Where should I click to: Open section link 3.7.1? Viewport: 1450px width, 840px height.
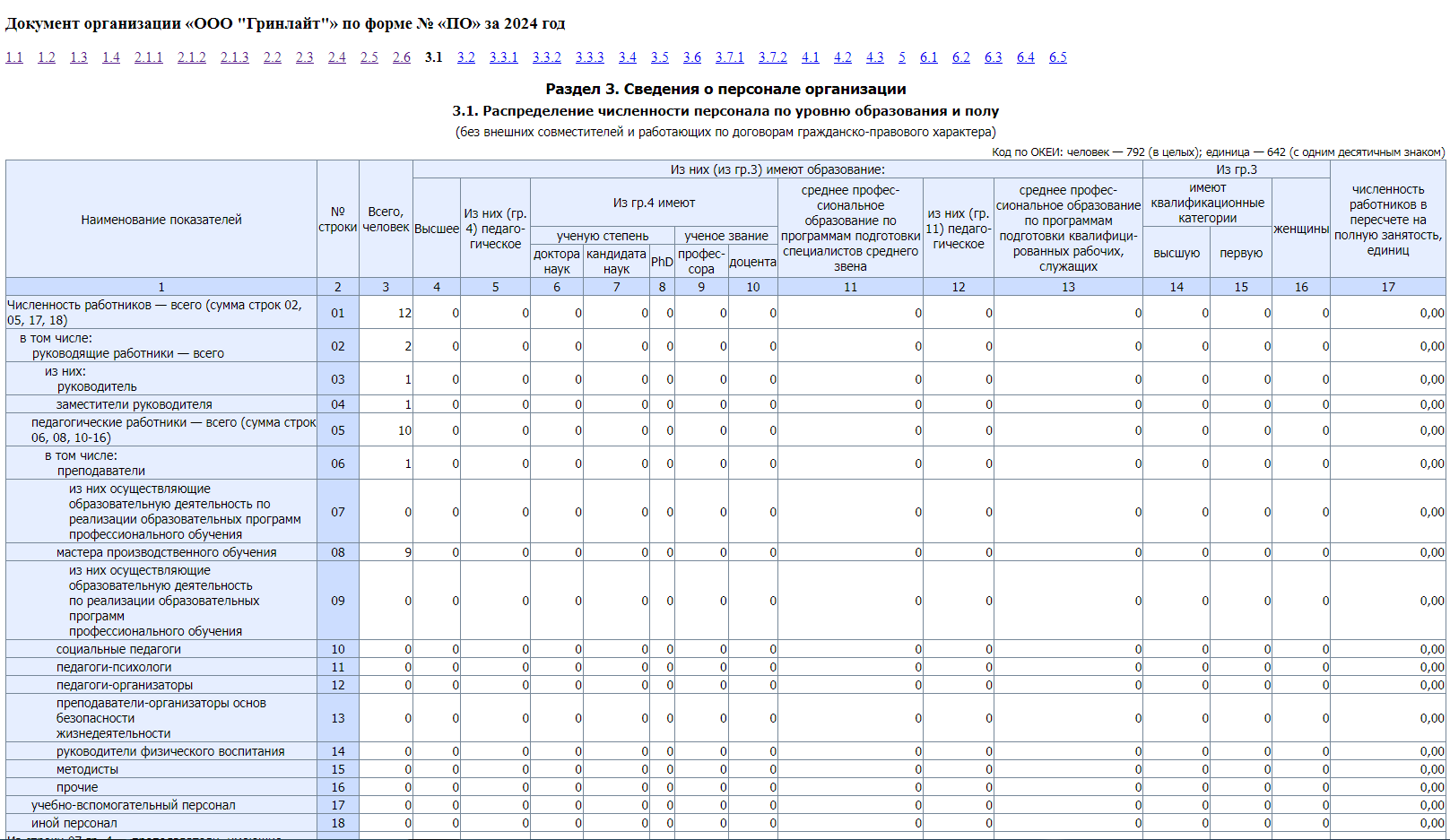coord(730,57)
